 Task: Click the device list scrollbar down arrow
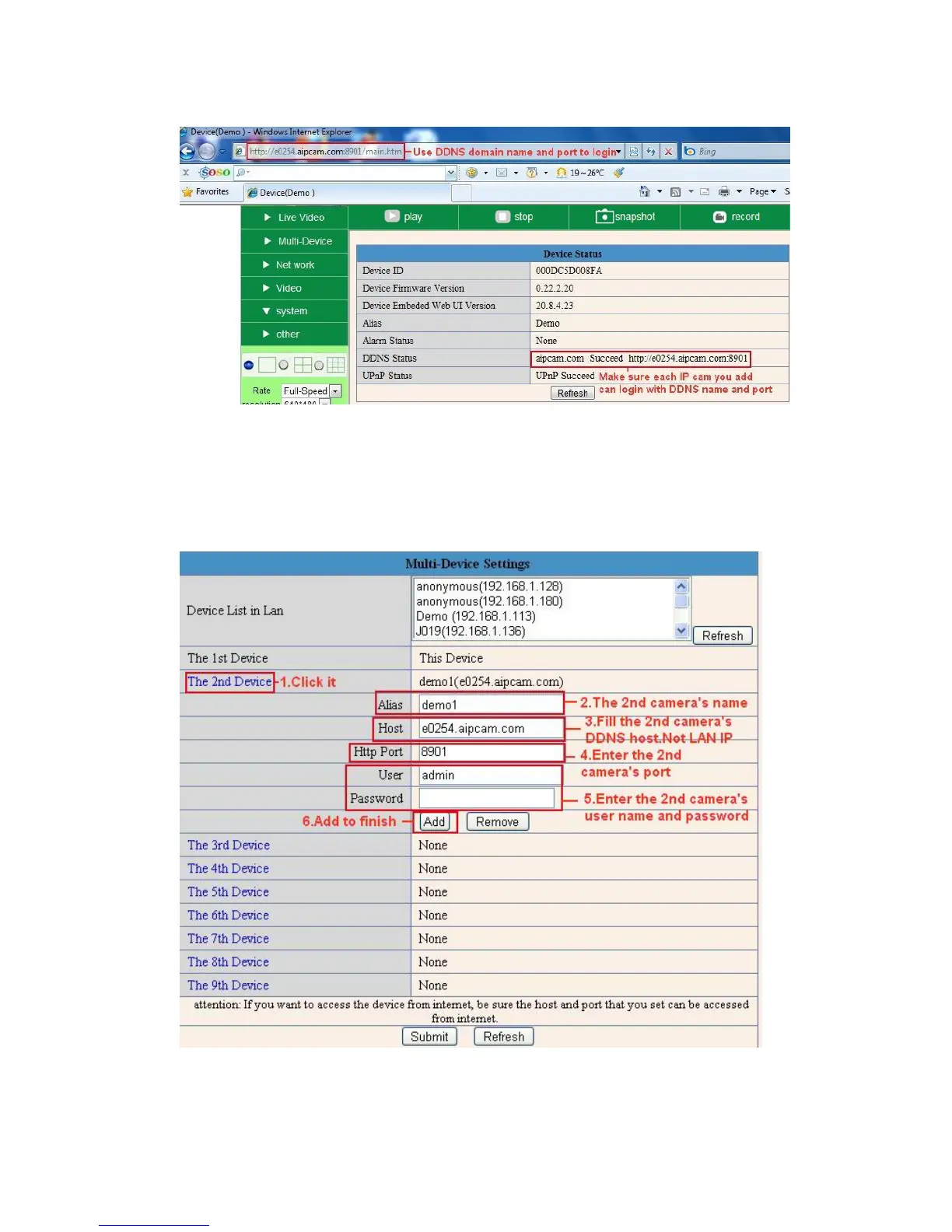(681, 632)
